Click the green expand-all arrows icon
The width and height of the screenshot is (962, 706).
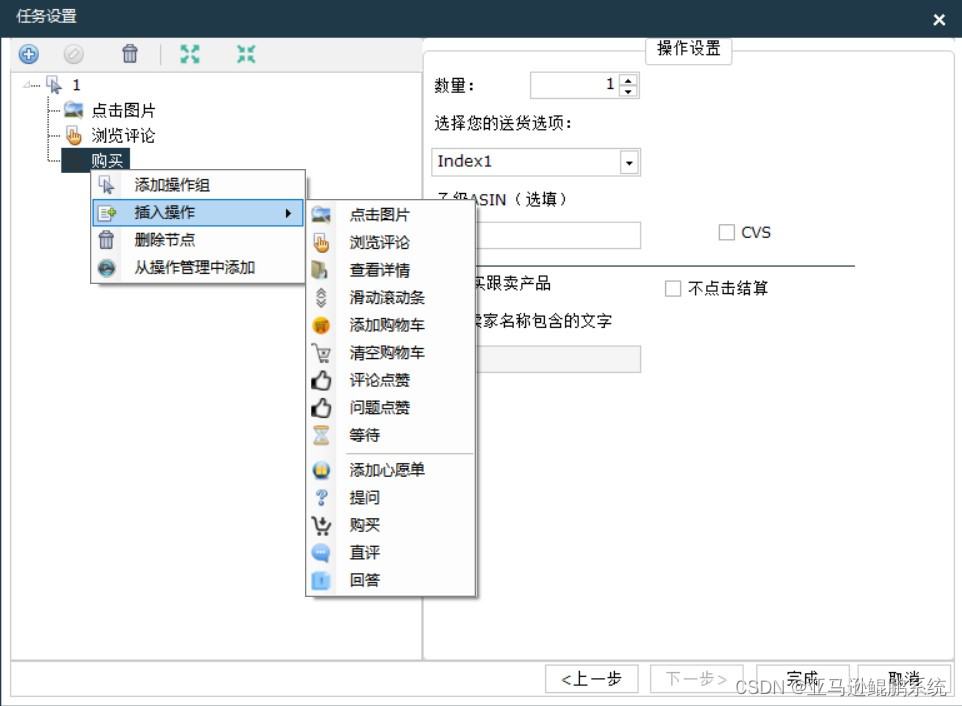point(190,54)
